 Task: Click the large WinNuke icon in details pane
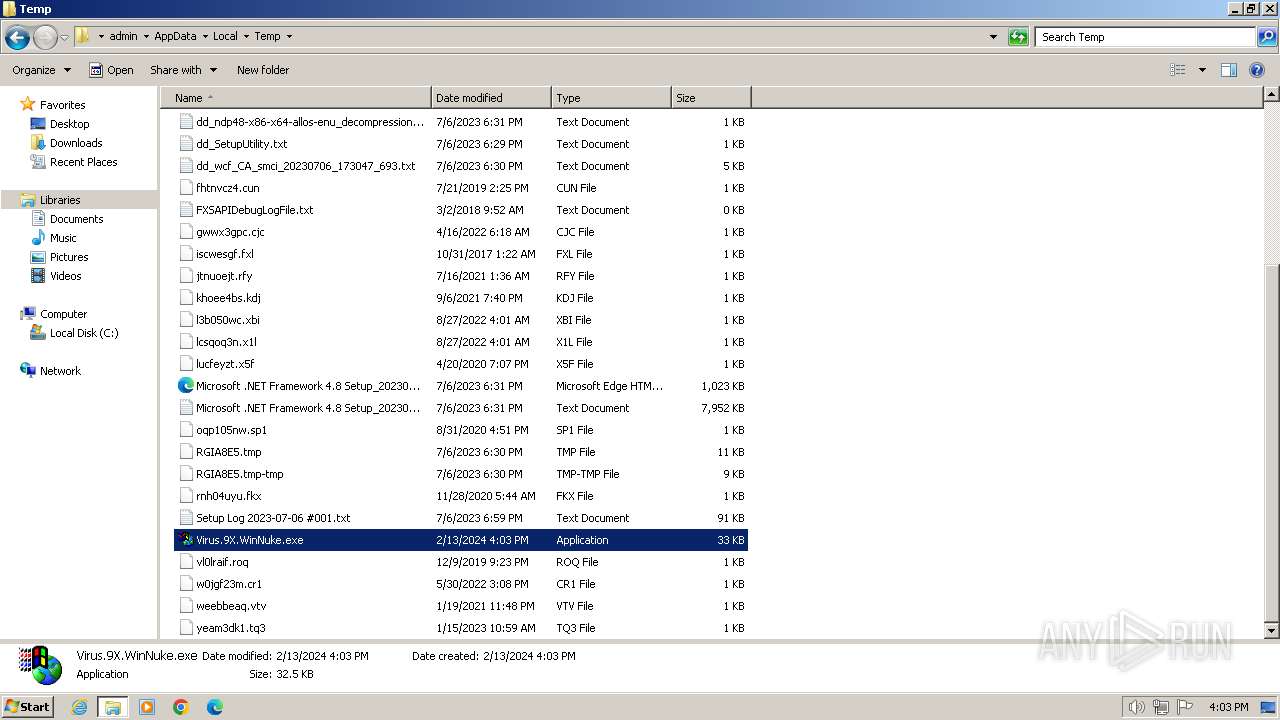click(x=40, y=665)
